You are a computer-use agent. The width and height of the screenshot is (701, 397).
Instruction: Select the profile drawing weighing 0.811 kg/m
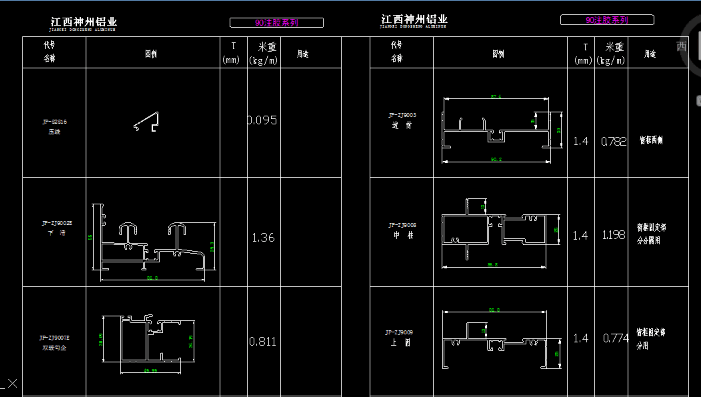pos(148,343)
